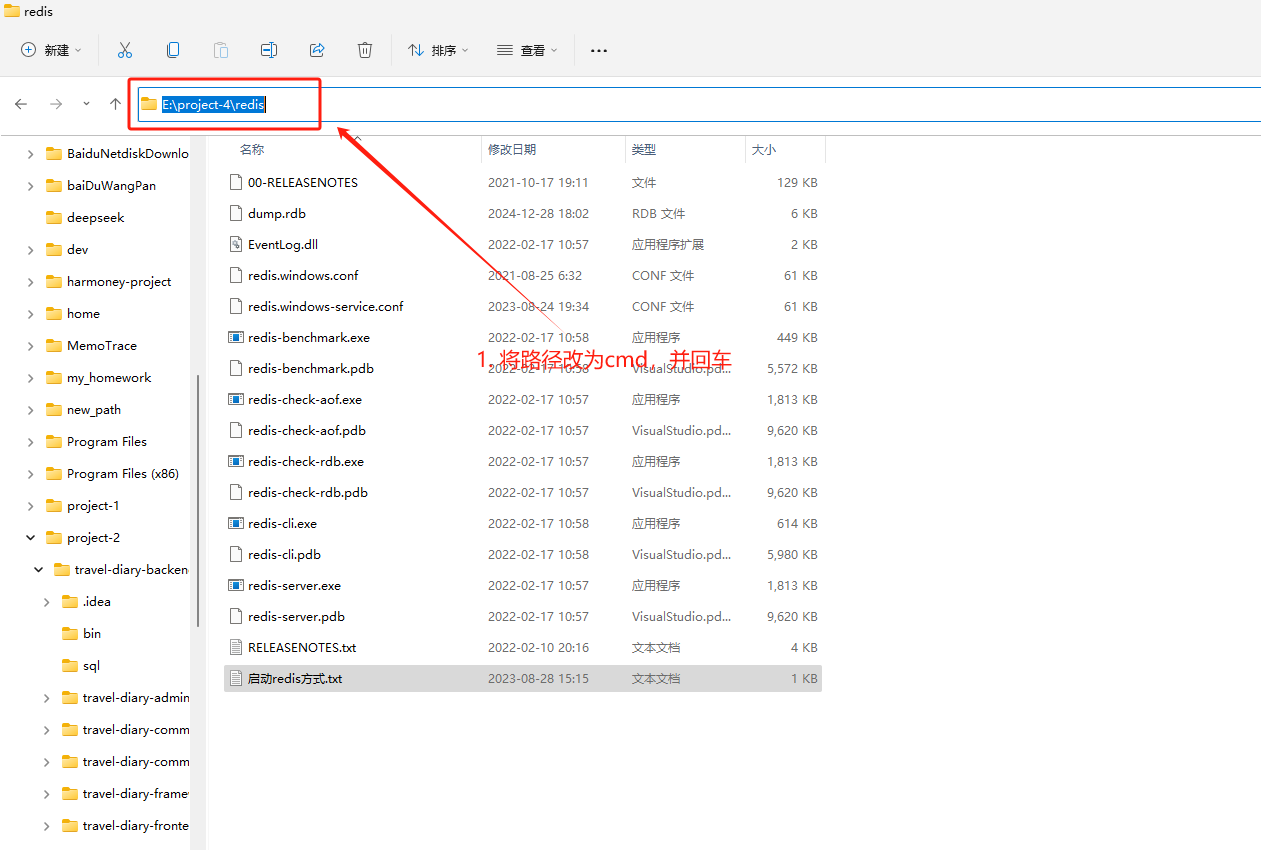1261x850 pixels.
Task: Open the 查看 (View) dropdown
Action: coord(527,50)
